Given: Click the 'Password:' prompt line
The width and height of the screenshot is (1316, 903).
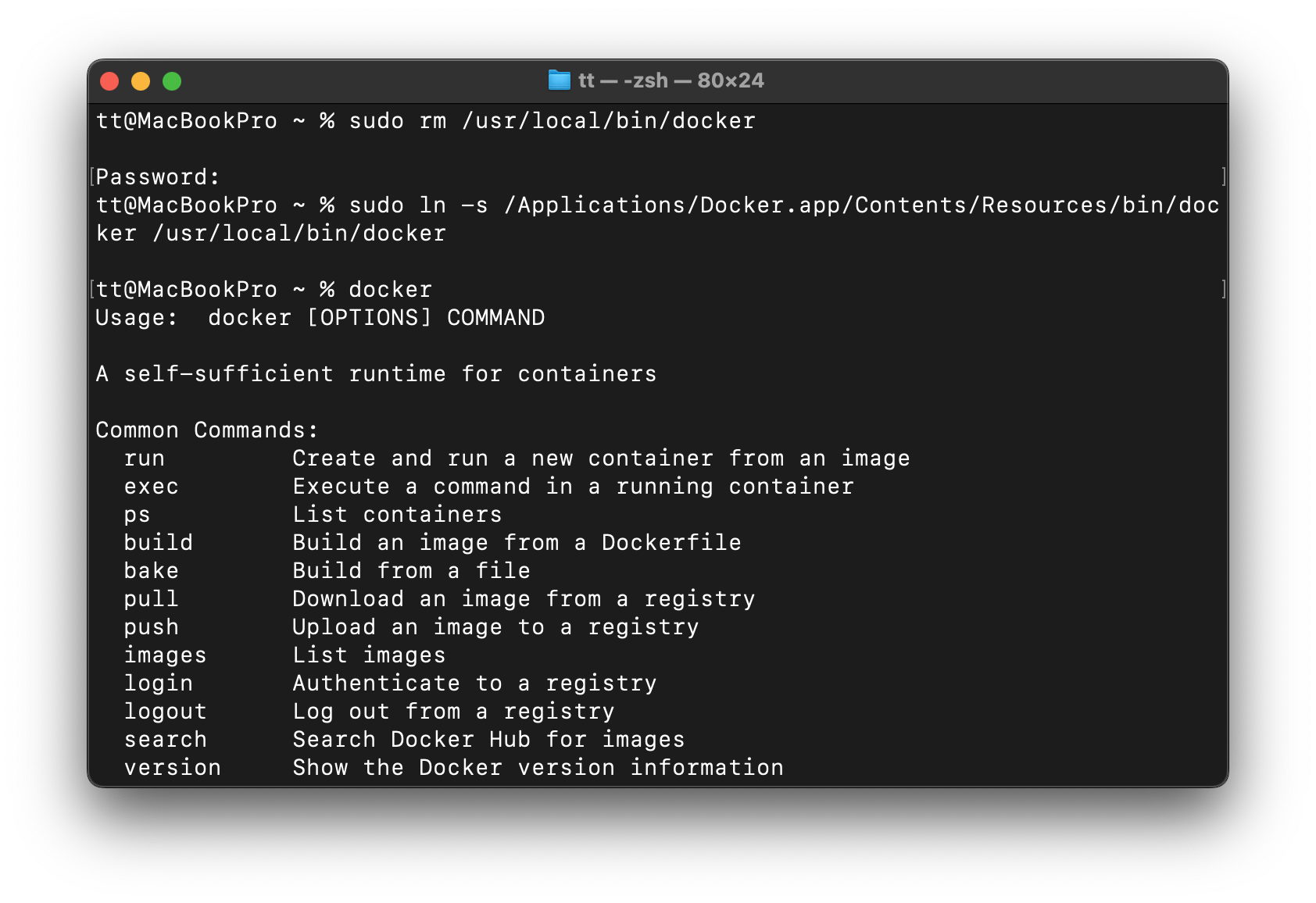Looking at the screenshot, I should pos(158,177).
